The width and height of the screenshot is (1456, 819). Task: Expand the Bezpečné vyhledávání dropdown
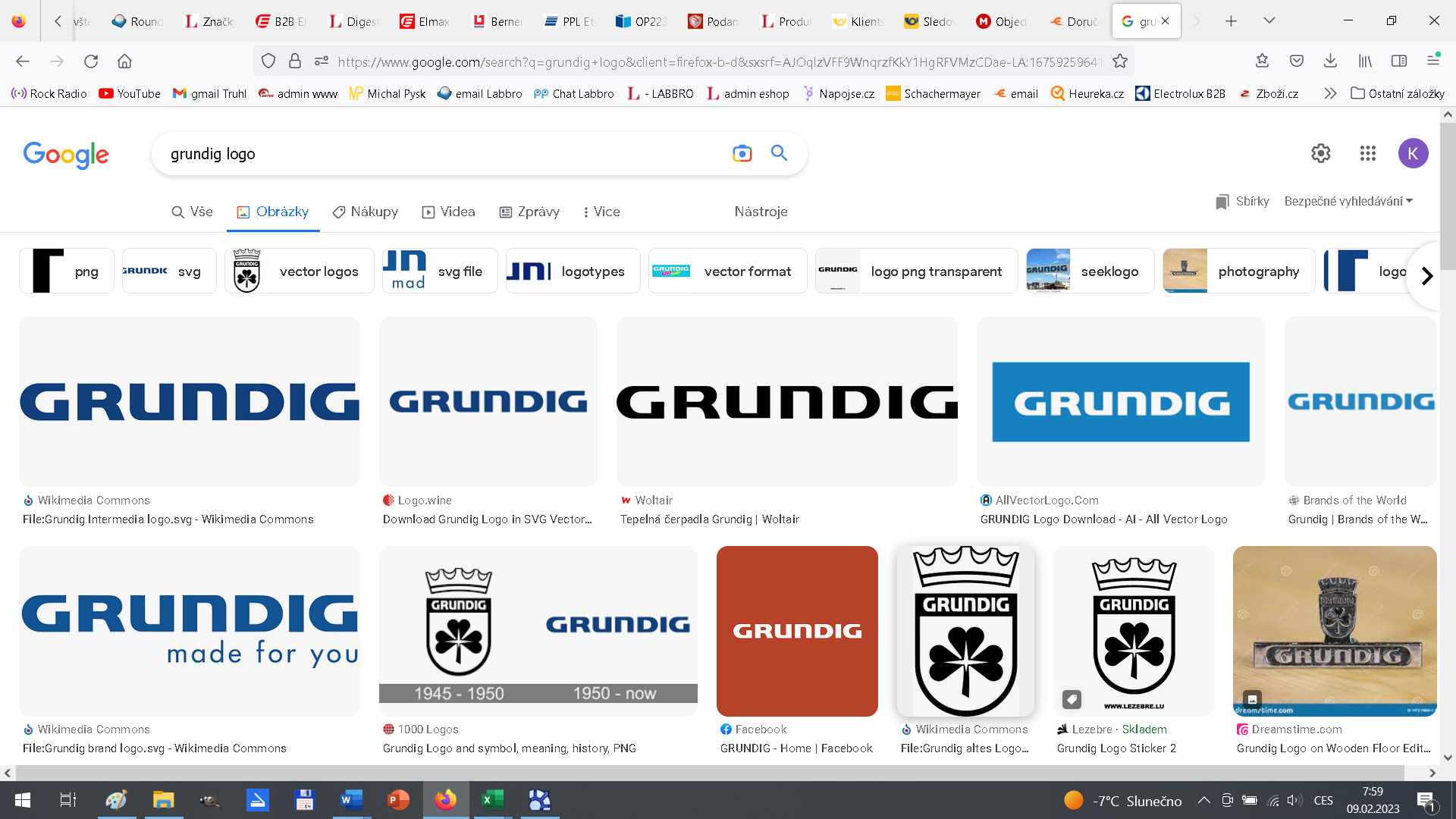coord(1348,202)
